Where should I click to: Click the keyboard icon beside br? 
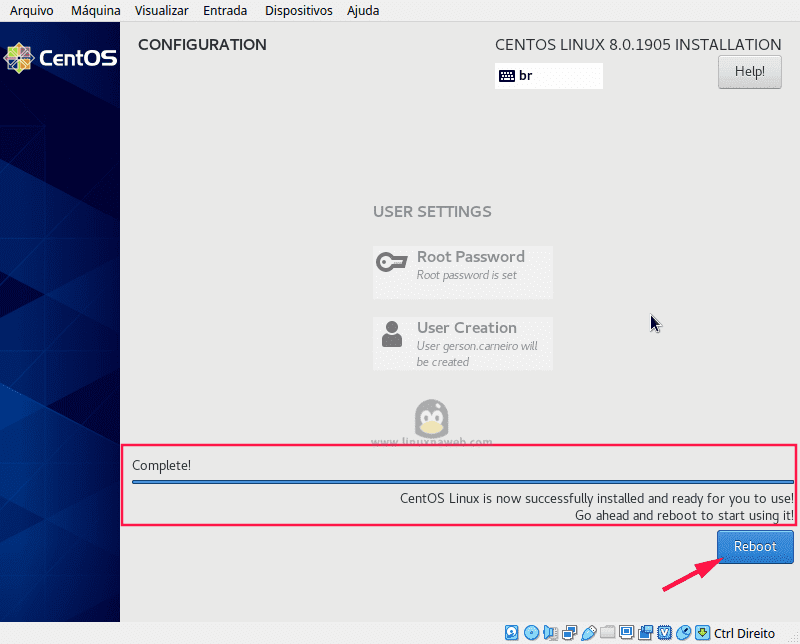click(507, 76)
